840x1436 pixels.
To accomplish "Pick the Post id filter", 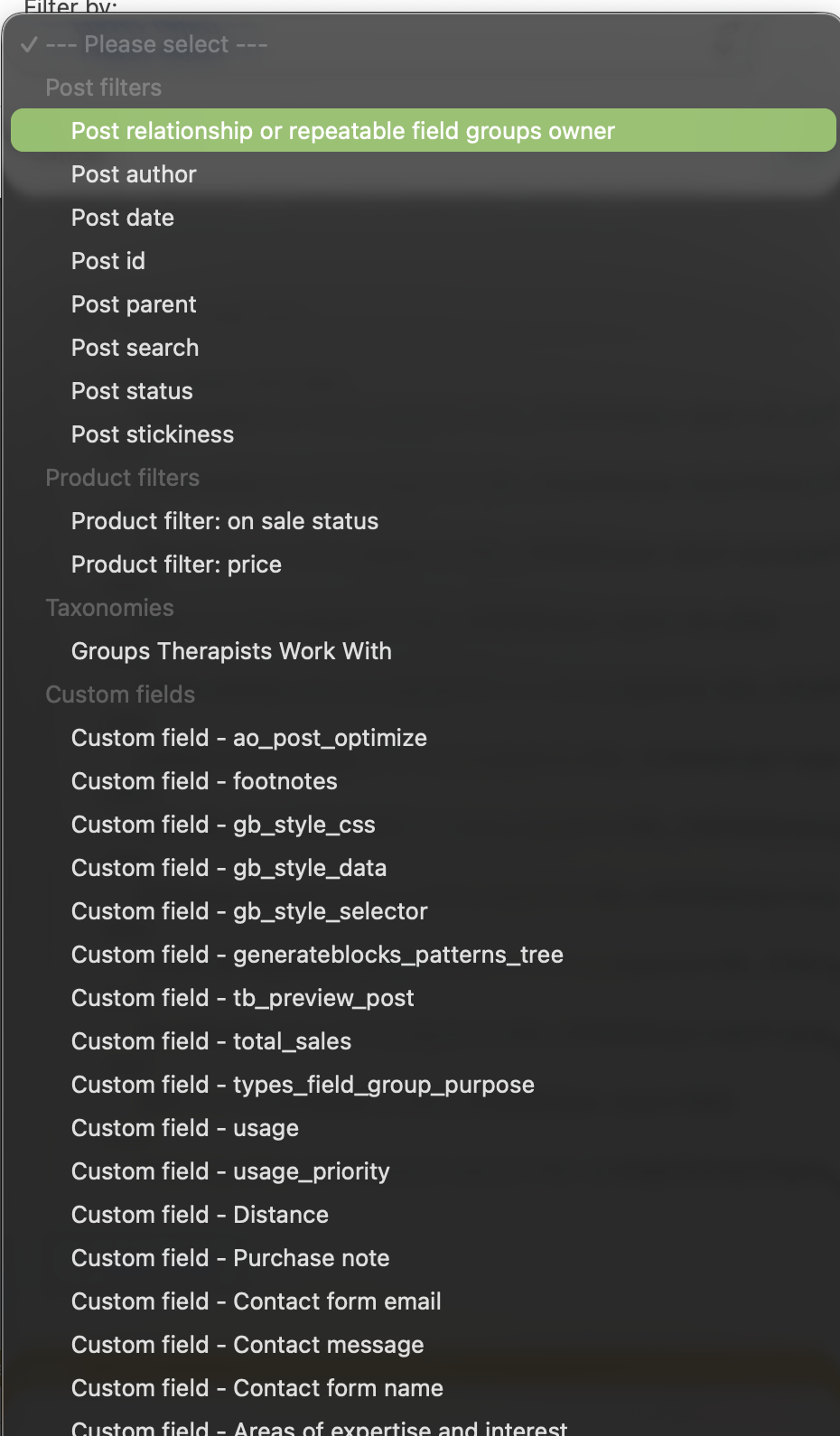I will point(108,261).
